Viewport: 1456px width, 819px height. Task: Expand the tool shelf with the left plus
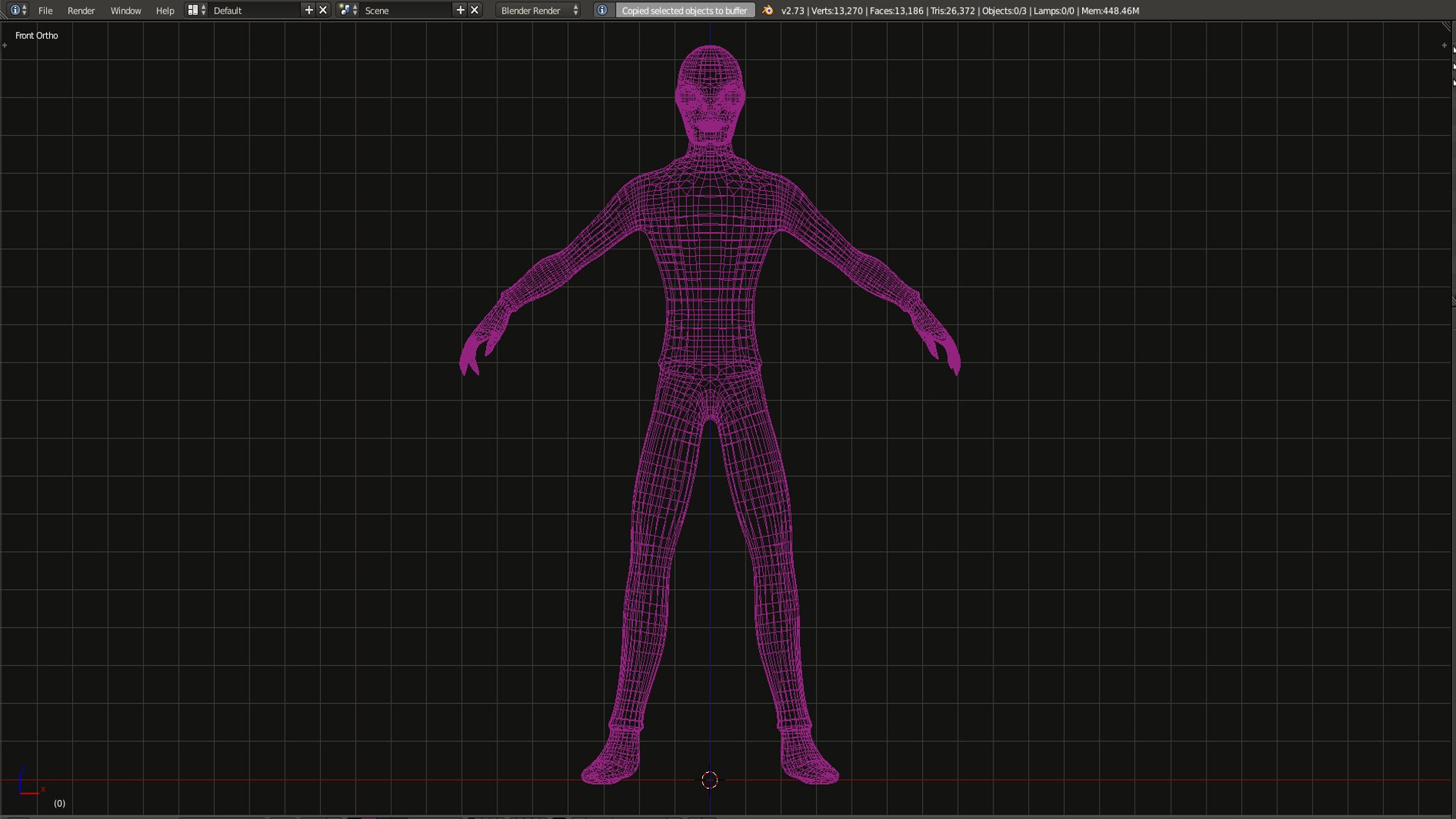coord(5,45)
